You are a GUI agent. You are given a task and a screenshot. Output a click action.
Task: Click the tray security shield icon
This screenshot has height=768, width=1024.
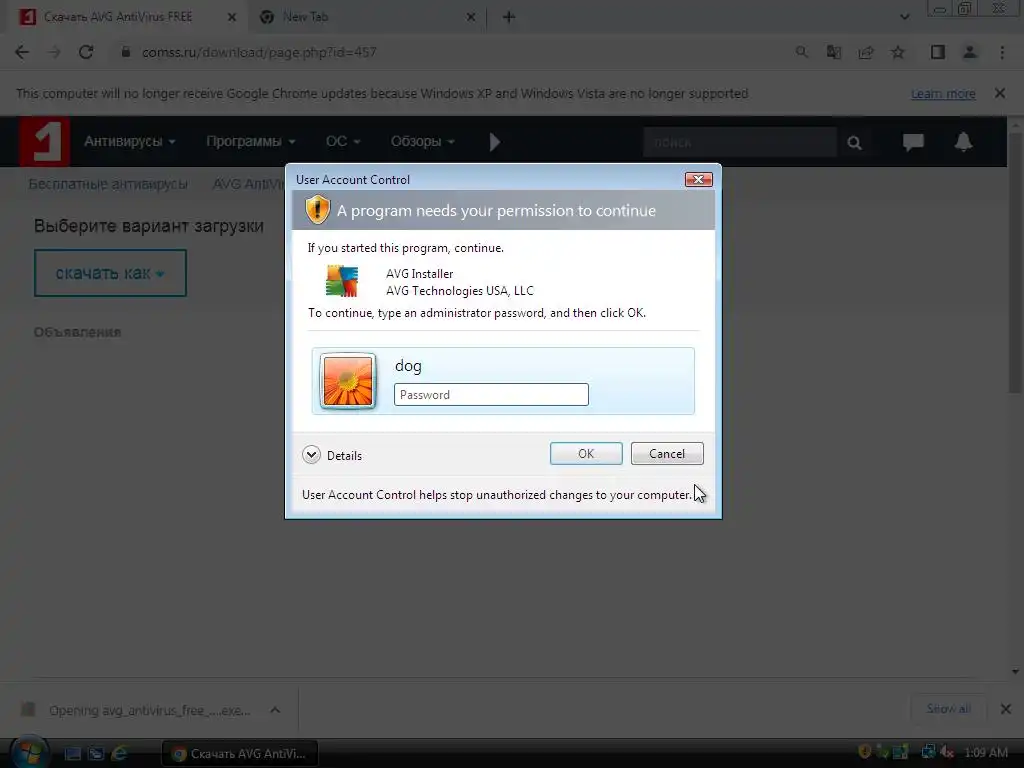(x=865, y=752)
